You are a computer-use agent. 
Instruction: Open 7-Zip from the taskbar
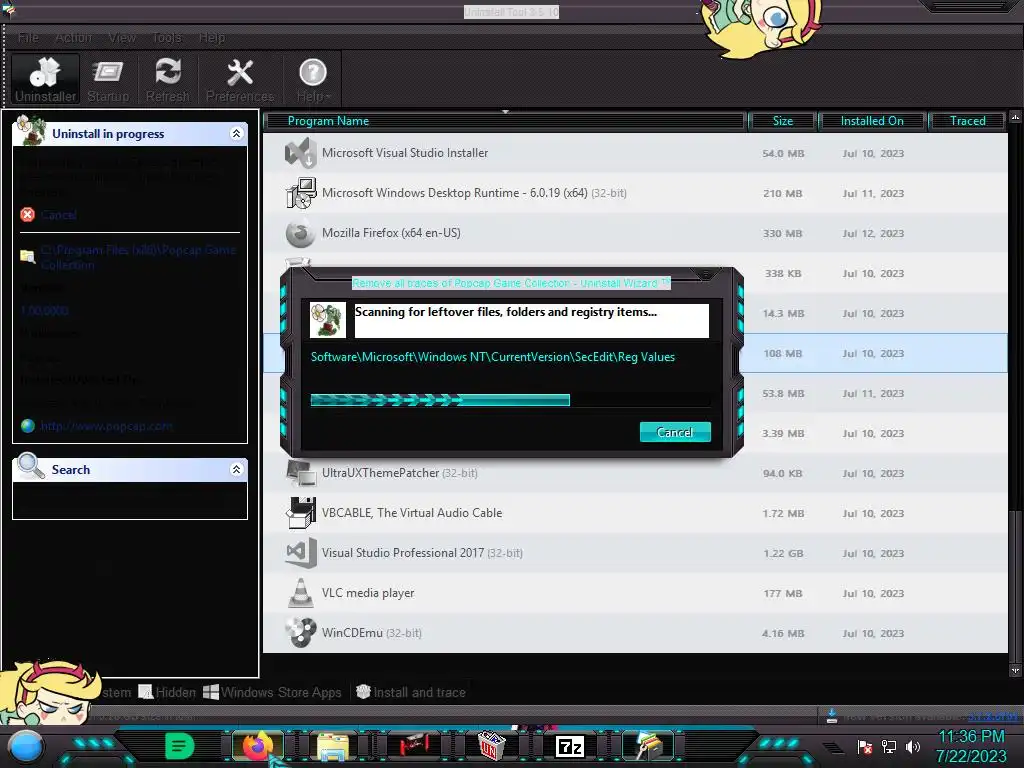[x=569, y=746]
